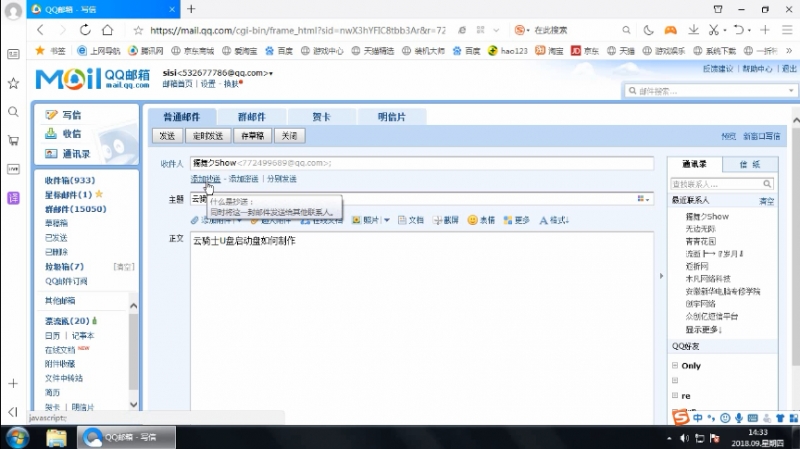Click the volume speaker tray icon
800x449 pixels.
point(684,438)
